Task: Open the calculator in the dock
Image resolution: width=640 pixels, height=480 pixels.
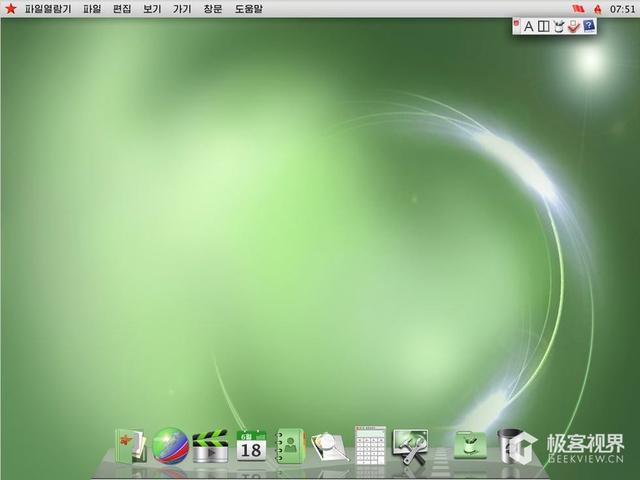Action: pyautogui.click(x=370, y=445)
